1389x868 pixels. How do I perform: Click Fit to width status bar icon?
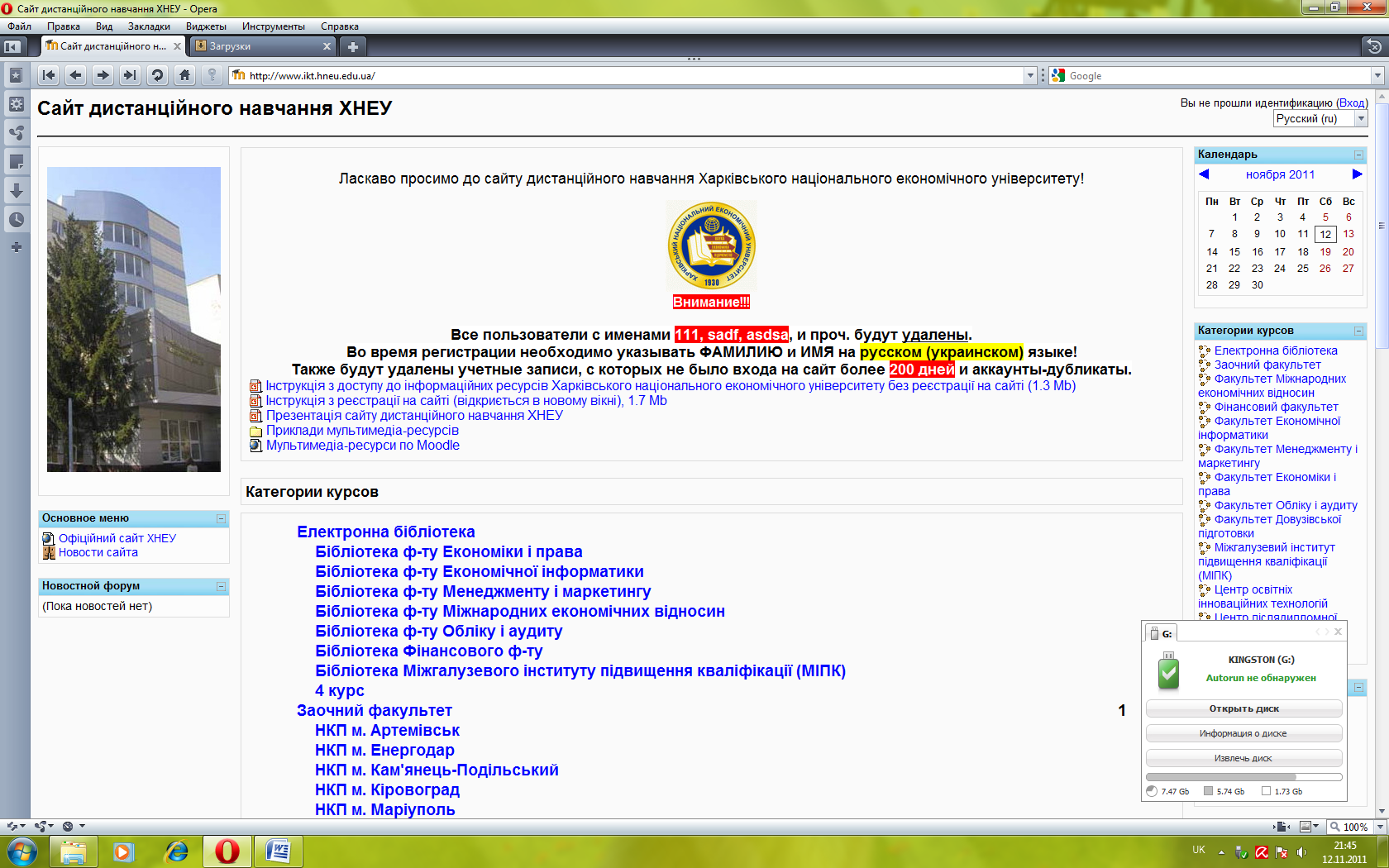(x=1282, y=826)
